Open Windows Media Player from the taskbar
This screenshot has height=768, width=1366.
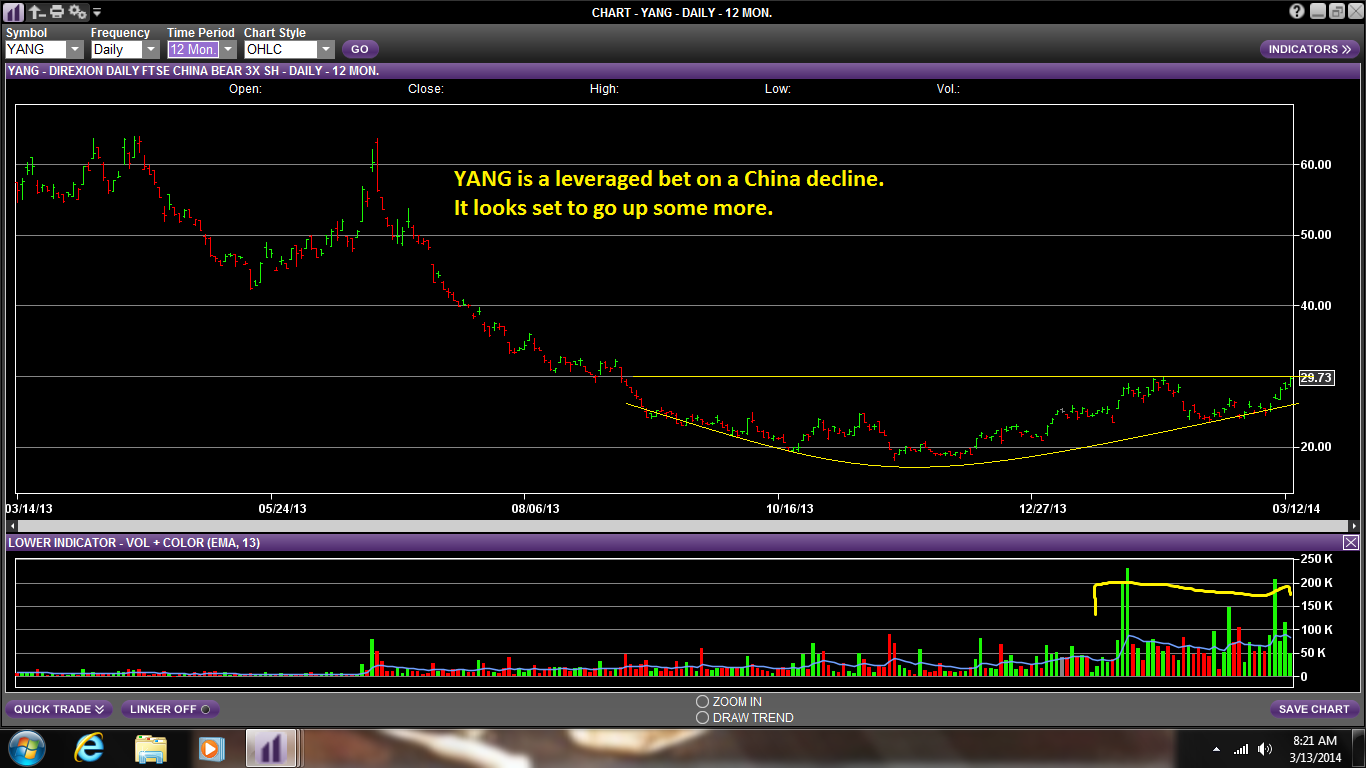210,748
